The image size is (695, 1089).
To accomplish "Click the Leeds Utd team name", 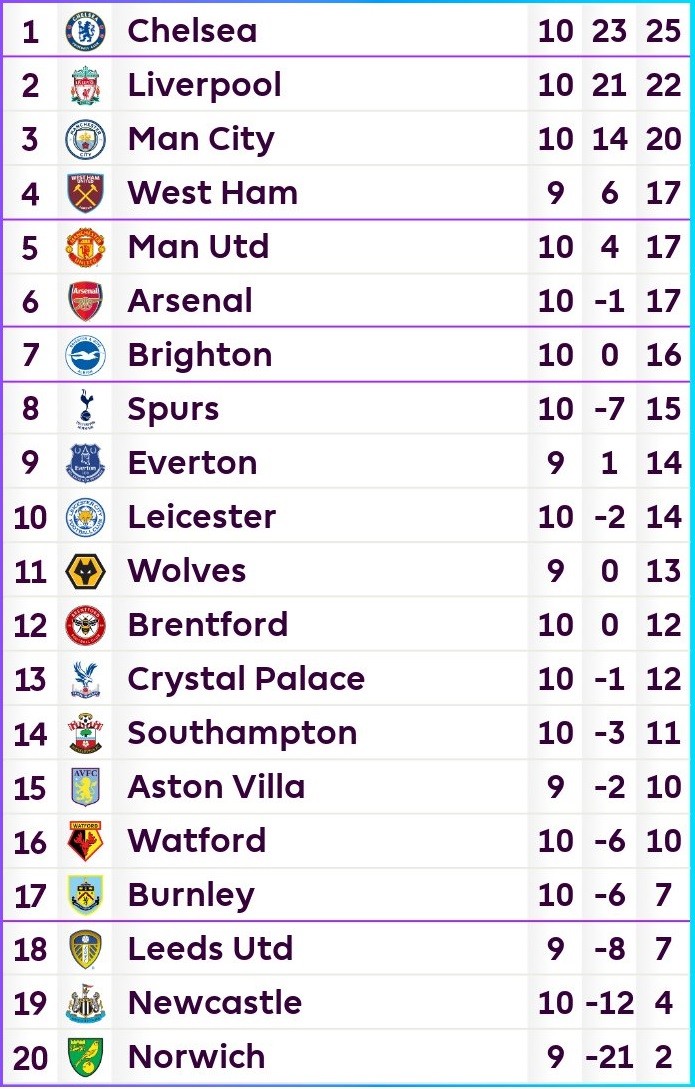I will pos(210,949).
